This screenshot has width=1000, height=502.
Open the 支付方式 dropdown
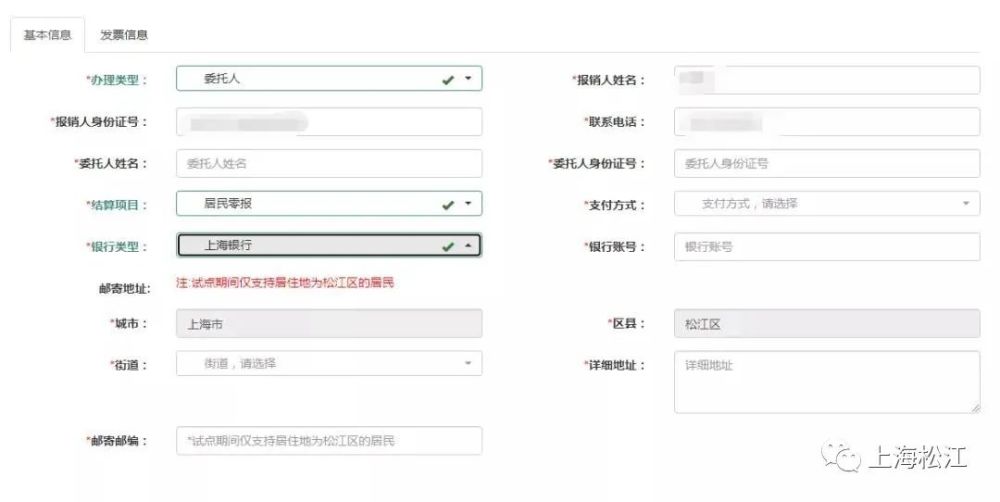826,204
